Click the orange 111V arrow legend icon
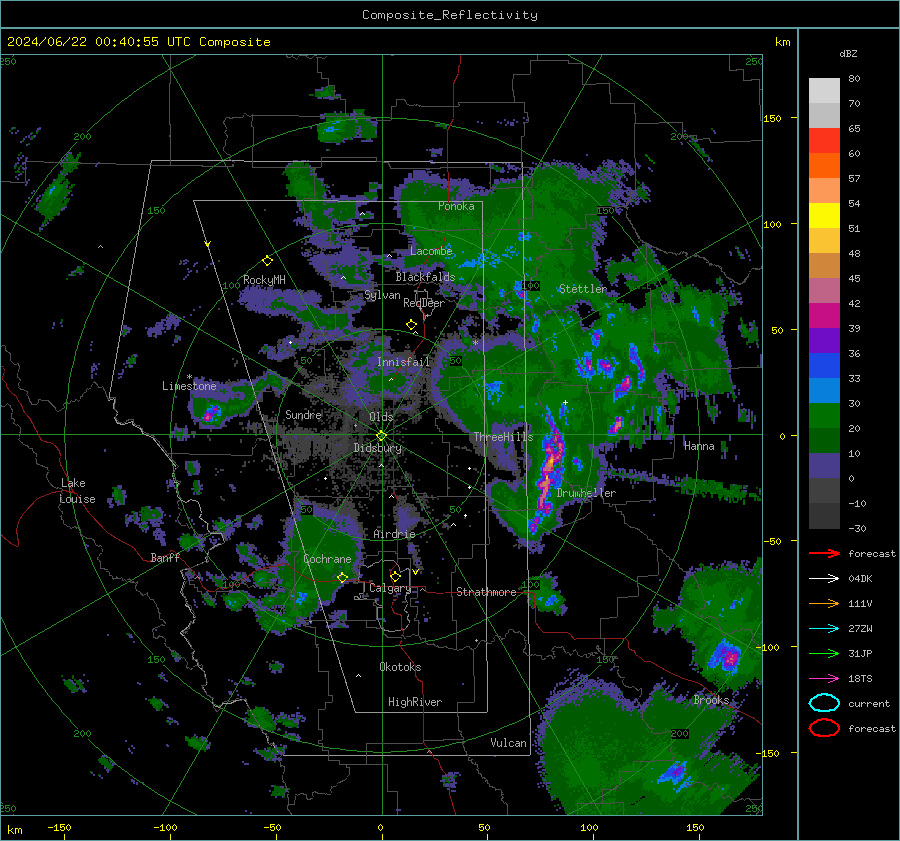Screen dimensions: 900x841 [824, 603]
